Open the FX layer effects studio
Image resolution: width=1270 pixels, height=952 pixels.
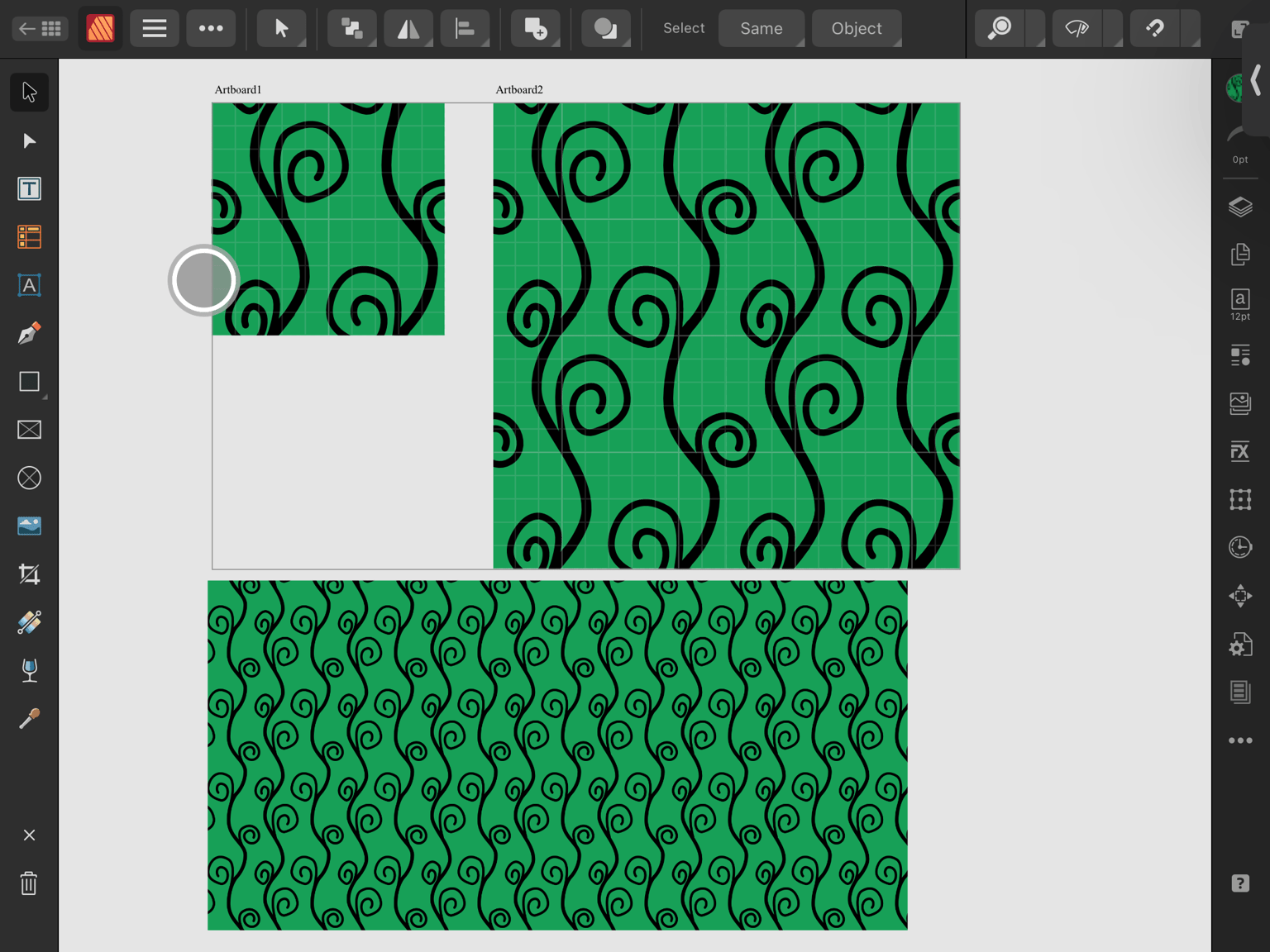click(1240, 451)
